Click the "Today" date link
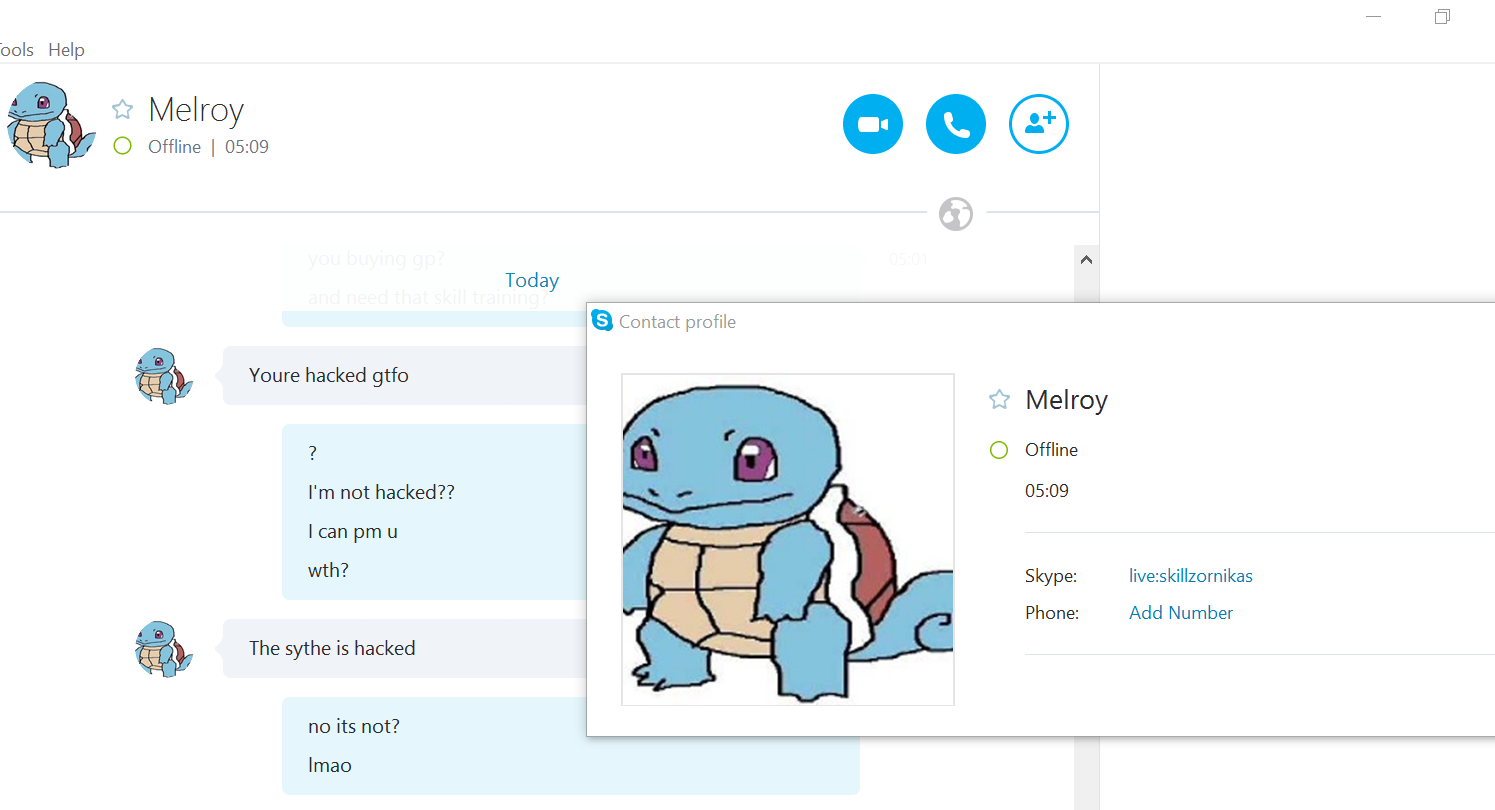This screenshot has width=1495, height=810. [x=532, y=280]
